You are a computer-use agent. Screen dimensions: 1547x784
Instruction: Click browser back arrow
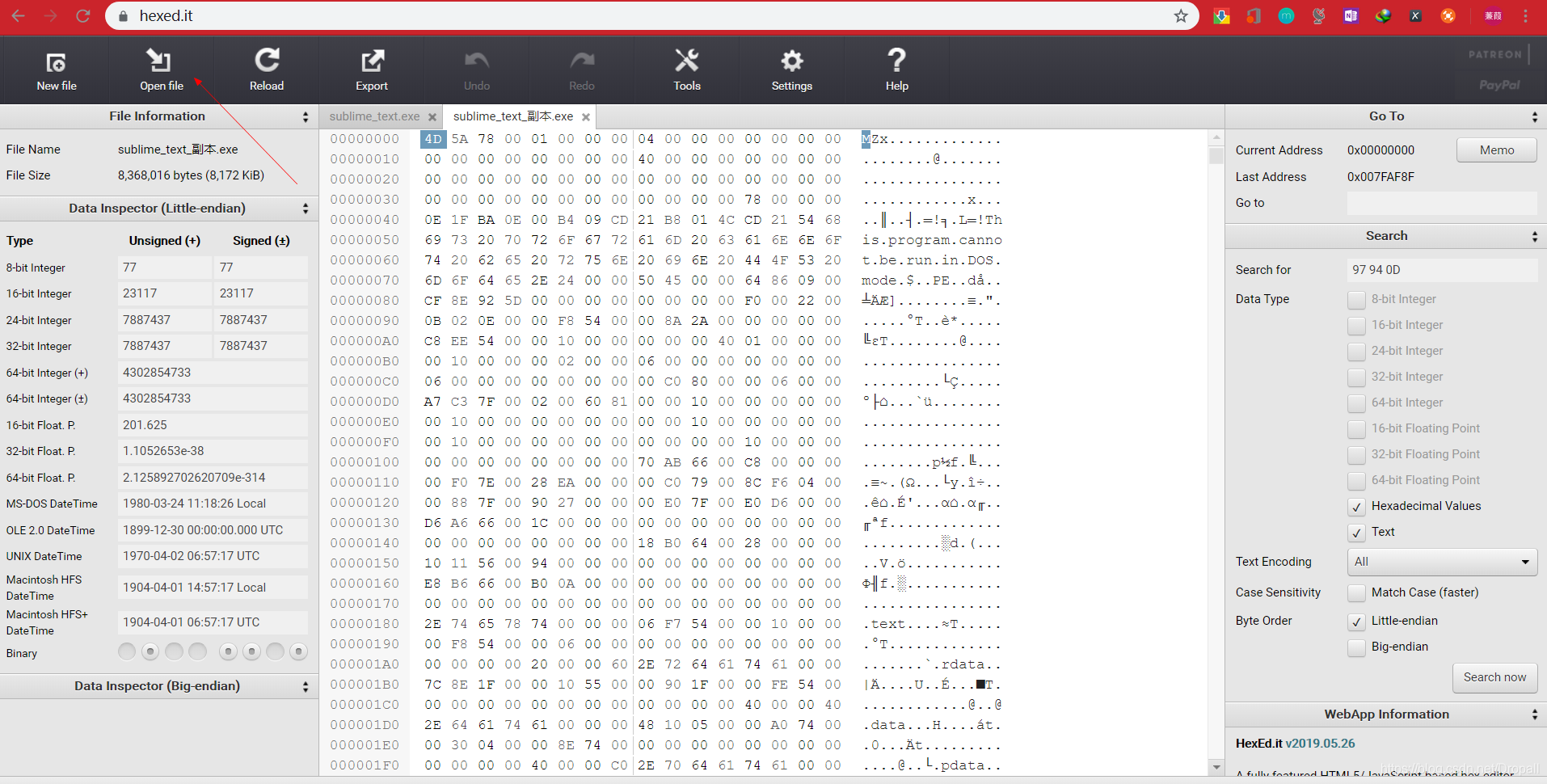[19, 15]
